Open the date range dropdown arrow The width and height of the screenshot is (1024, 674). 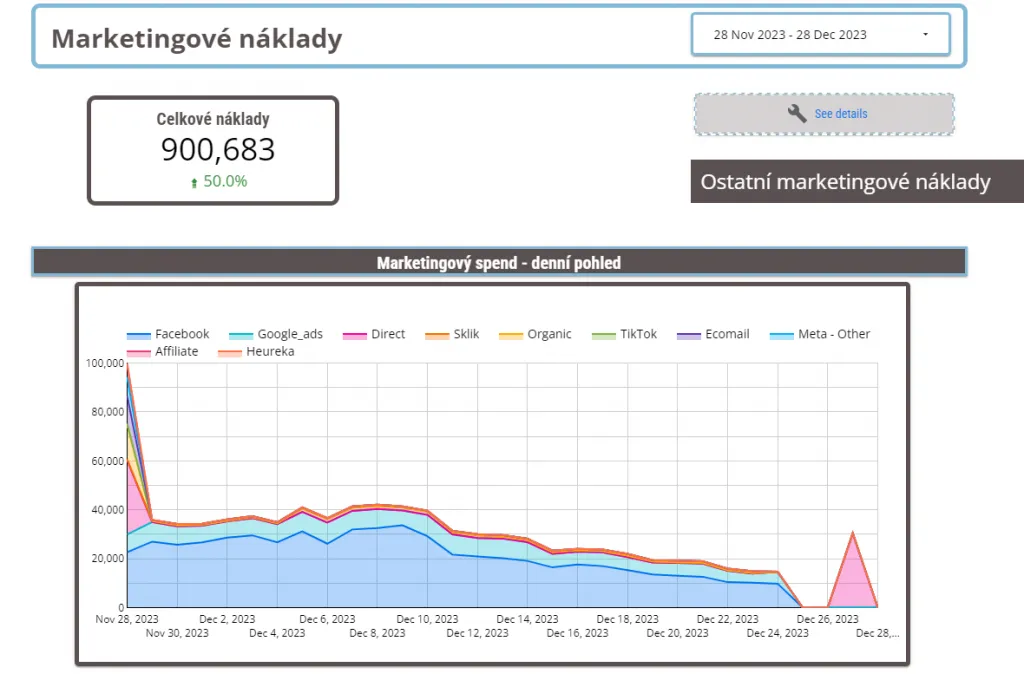coord(925,35)
